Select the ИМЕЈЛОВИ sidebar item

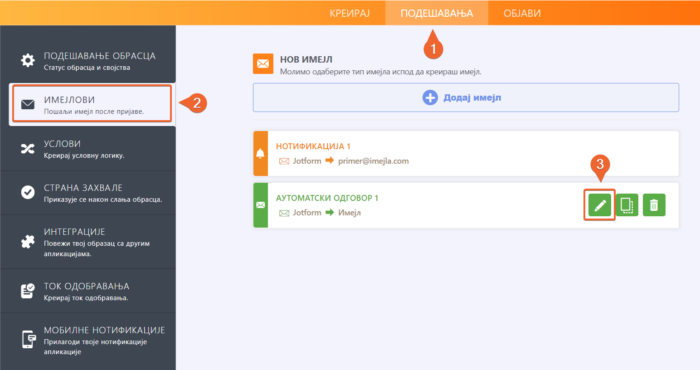pos(92,104)
